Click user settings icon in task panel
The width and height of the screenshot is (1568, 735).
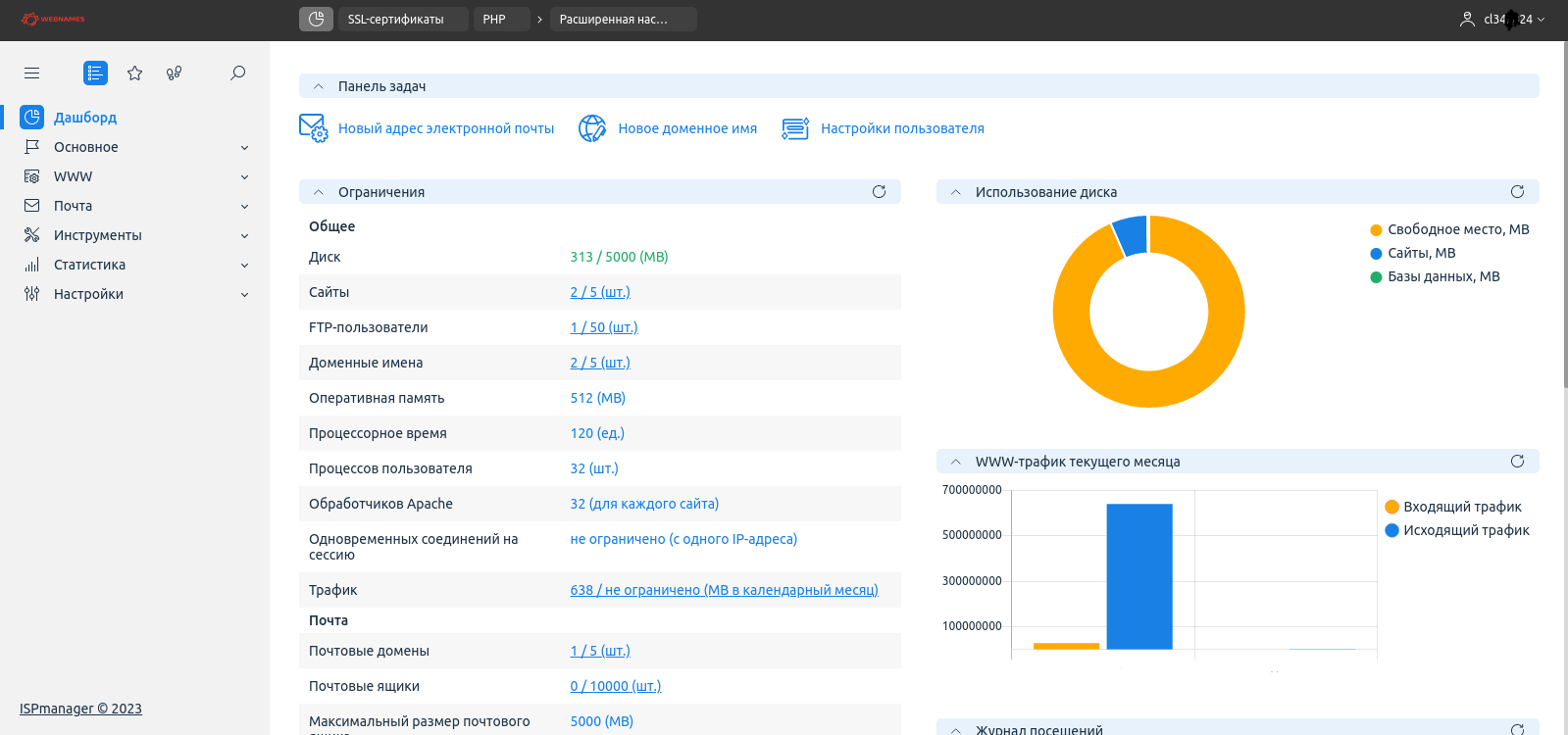coord(795,128)
